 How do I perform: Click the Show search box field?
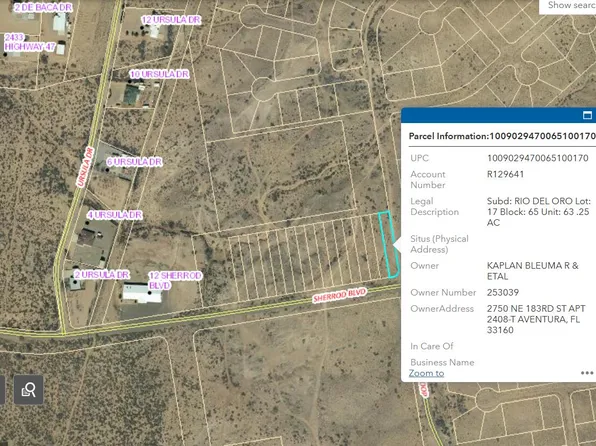[x=567, y=6]
